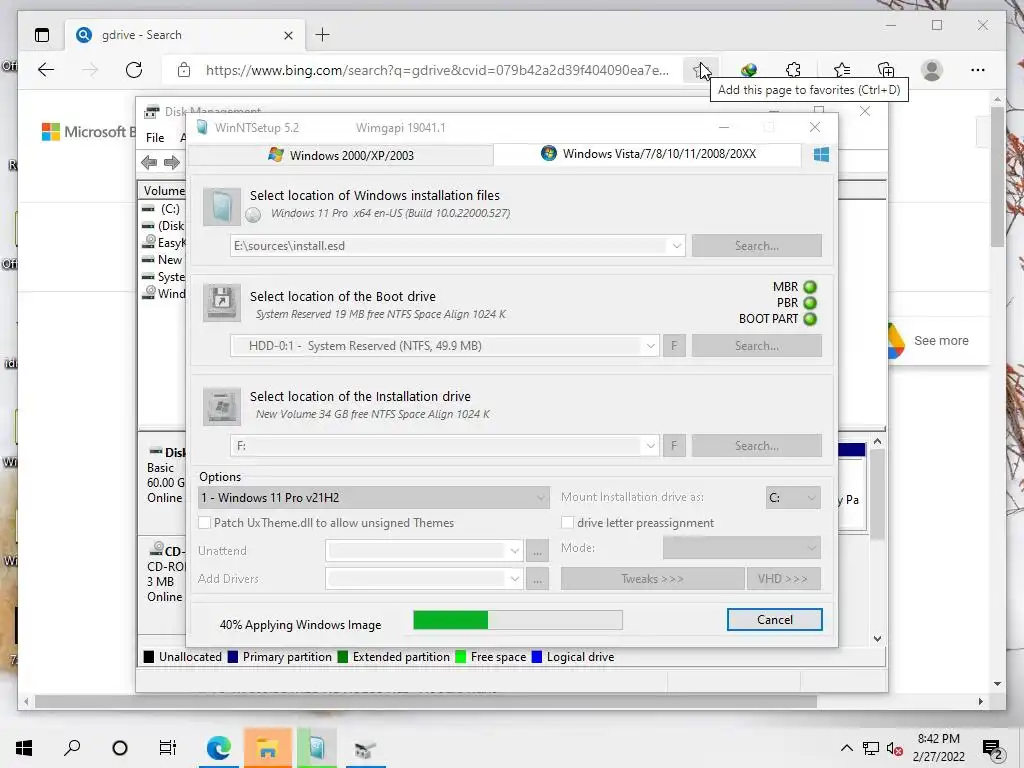
Task: Click the browser horizontal scrollbar
Action: click(425, 701)
